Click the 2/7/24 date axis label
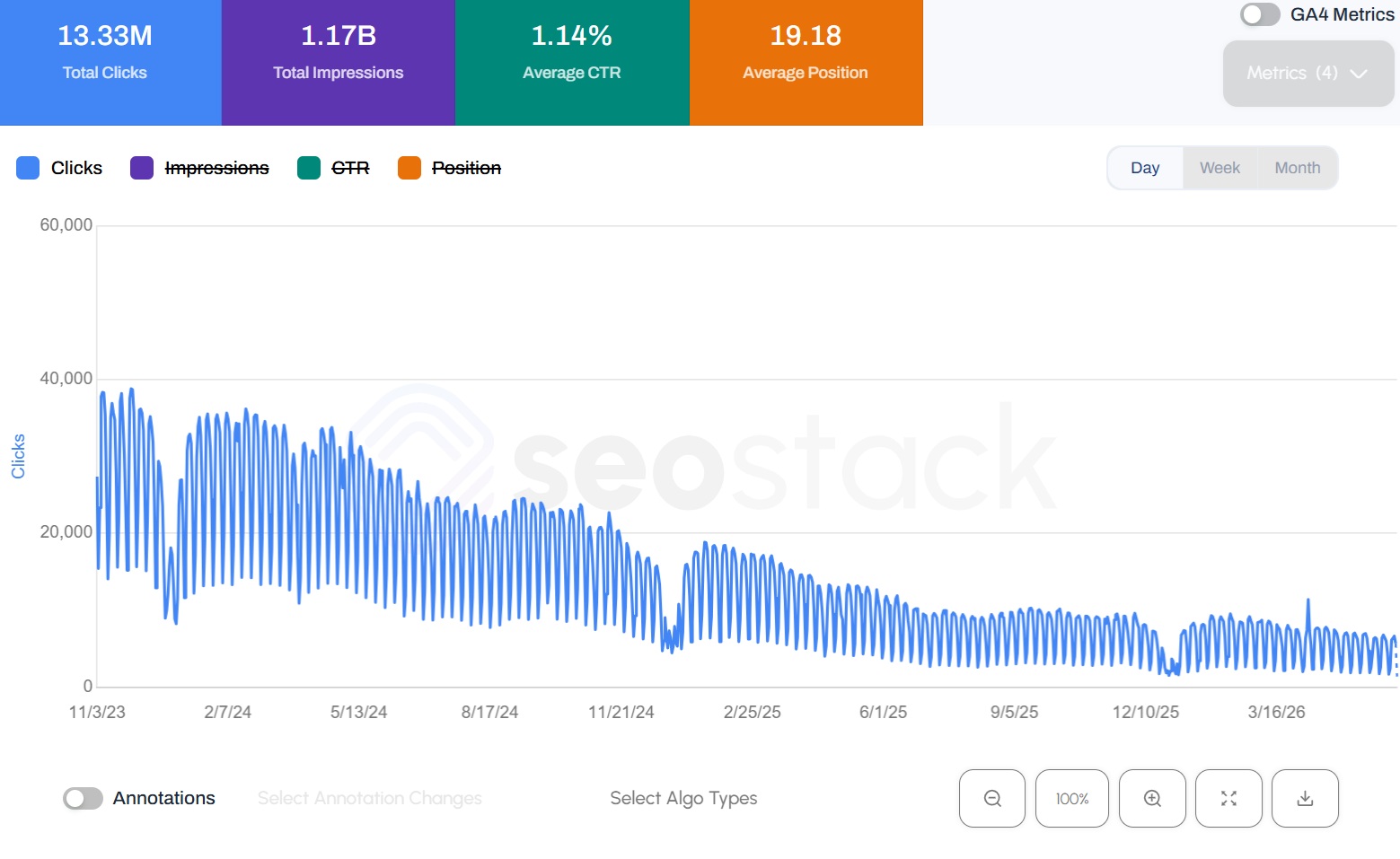Image resolution: width=1400 pixels, height=859 pixels. 227,712
